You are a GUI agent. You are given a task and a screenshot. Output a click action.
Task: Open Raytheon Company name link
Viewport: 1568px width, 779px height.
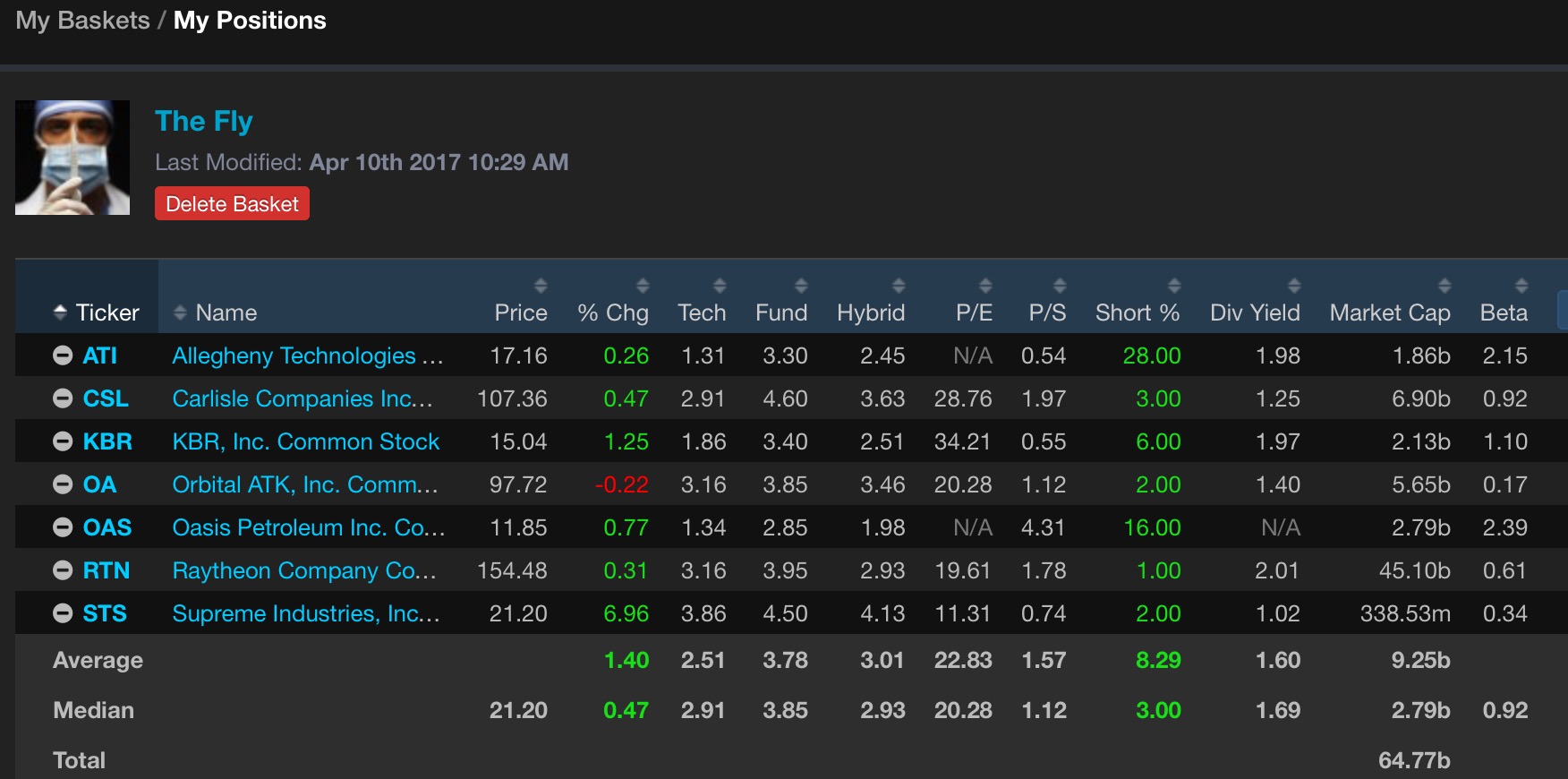tap(304, 570)
